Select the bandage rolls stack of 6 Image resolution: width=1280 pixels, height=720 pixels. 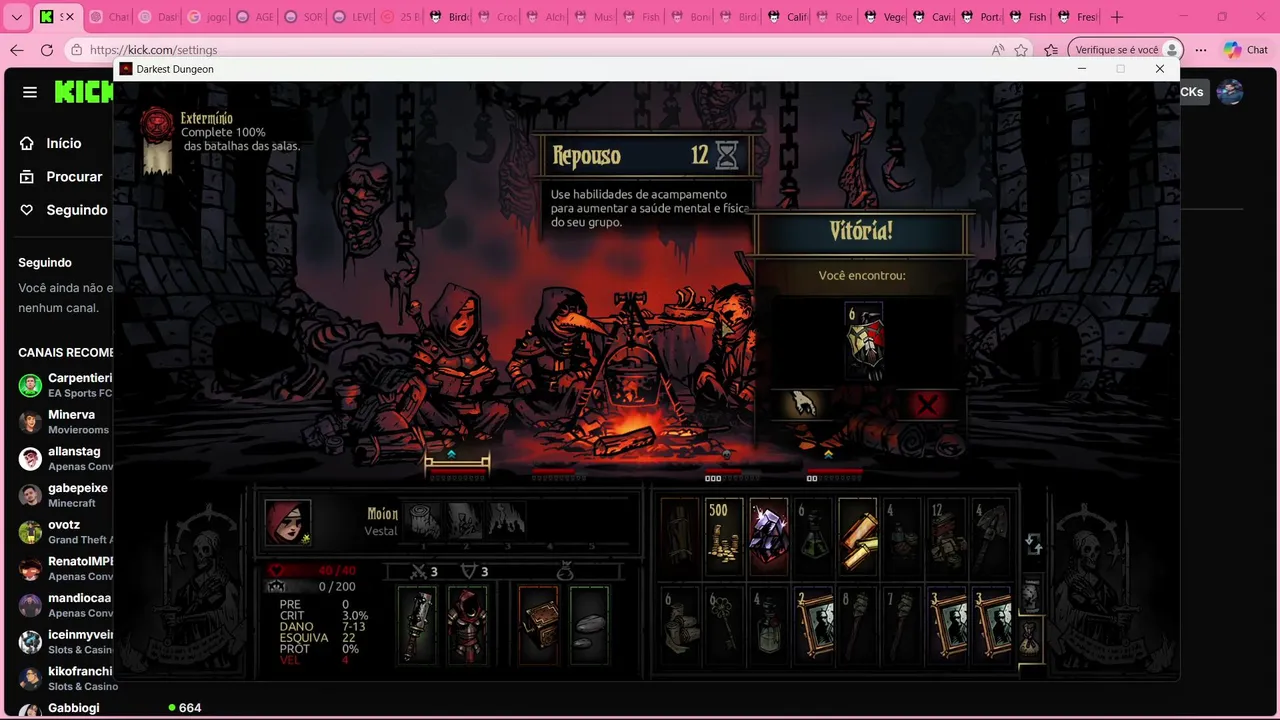click(x=680, y=623)
